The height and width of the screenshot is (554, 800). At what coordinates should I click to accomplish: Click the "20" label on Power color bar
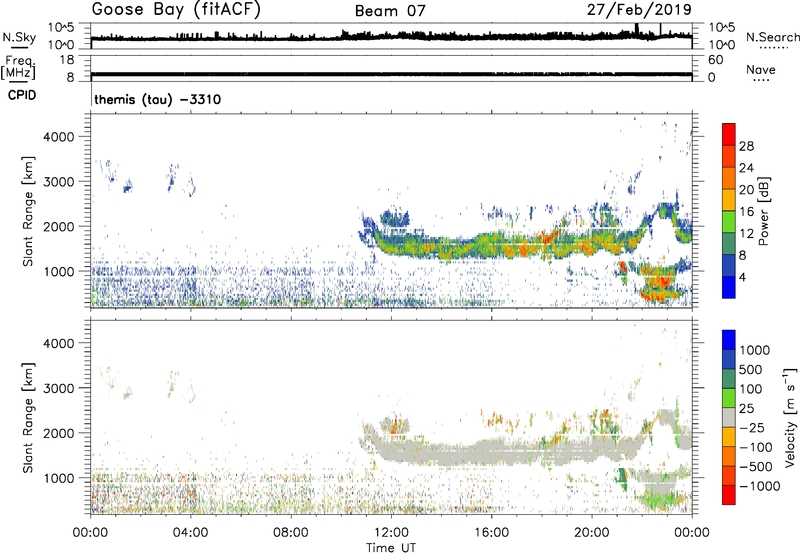(x=746, y=190)
